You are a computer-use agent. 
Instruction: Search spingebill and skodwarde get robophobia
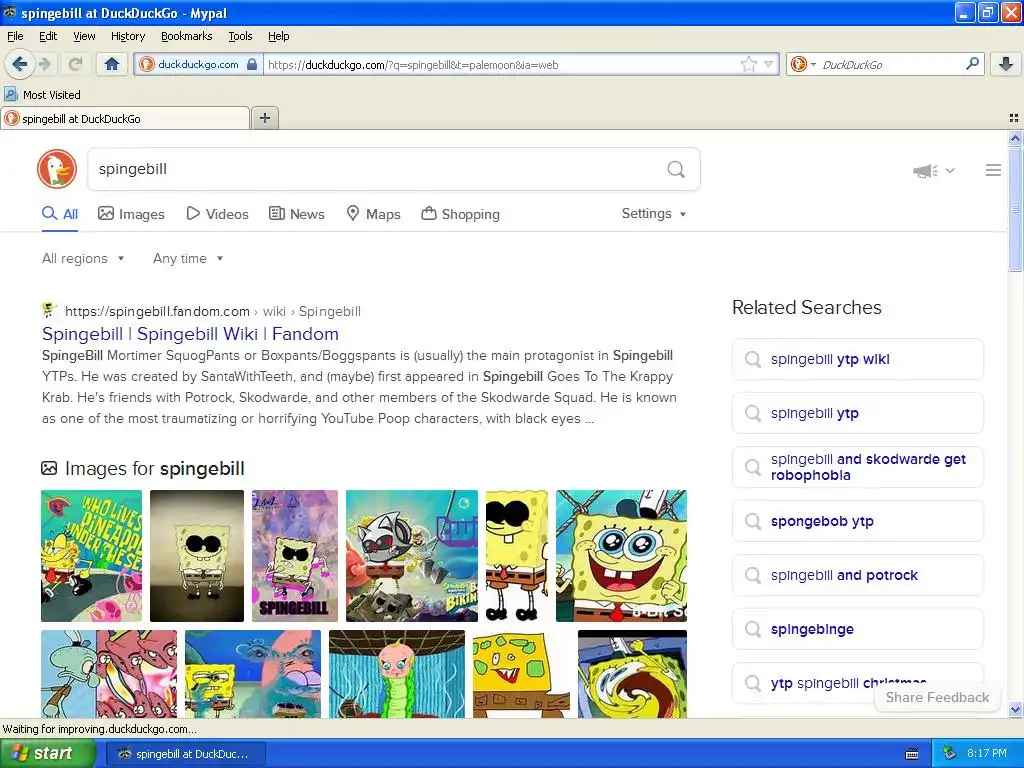point(857,467)
